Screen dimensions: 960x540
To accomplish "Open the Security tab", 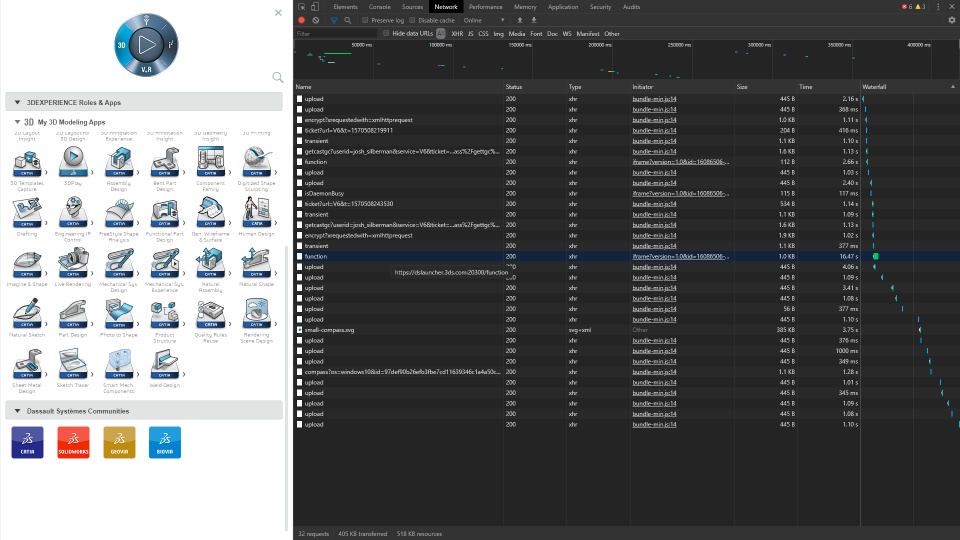I will tap(600, 7).
